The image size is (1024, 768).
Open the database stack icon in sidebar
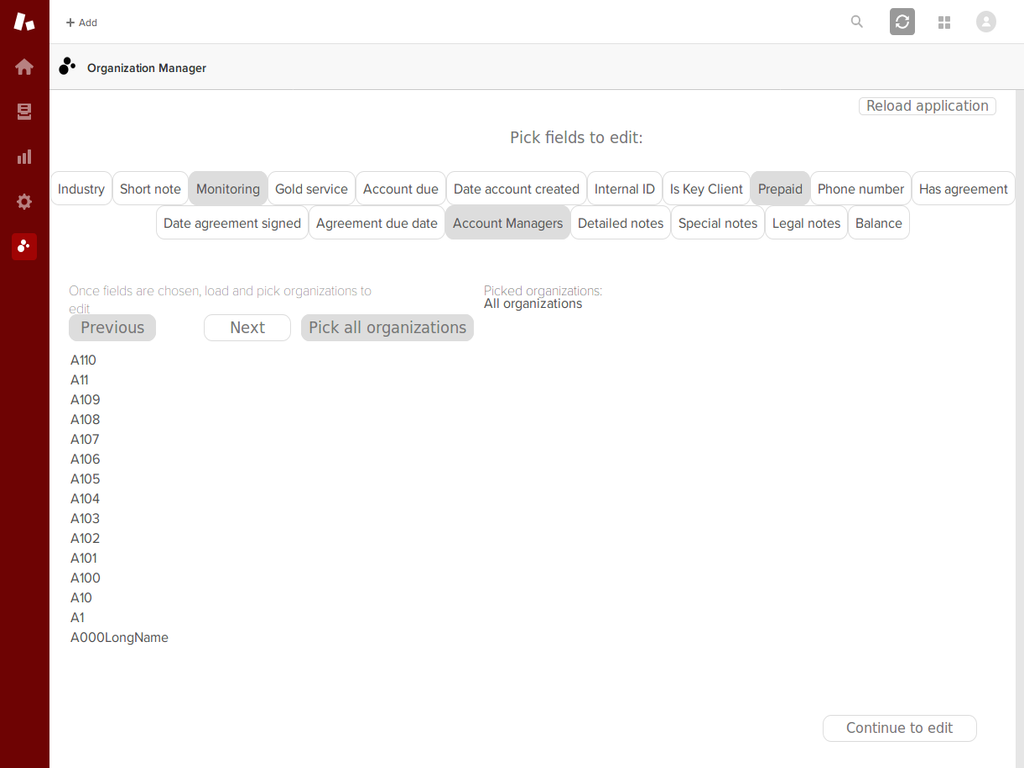(x=24, y=112)
